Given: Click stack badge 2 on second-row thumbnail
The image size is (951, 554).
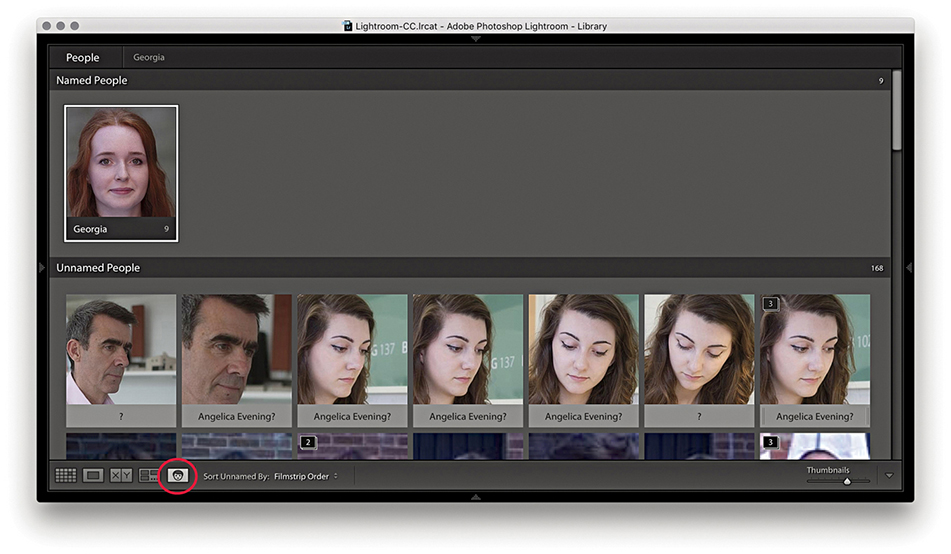Looking at the screenshot, I should tap(308, 441).
